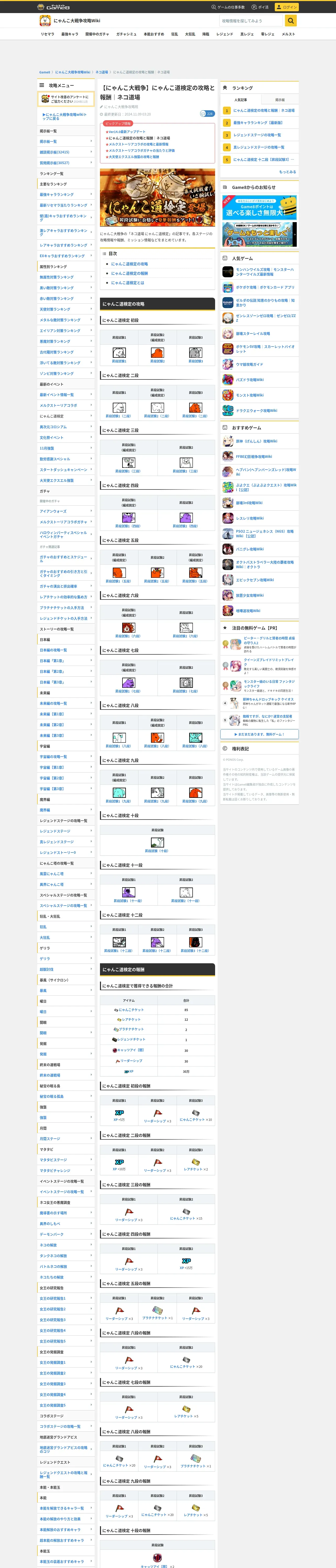Click the Game8 breadcrumb link
The image size is (336, 1568).
click(44, 72)
